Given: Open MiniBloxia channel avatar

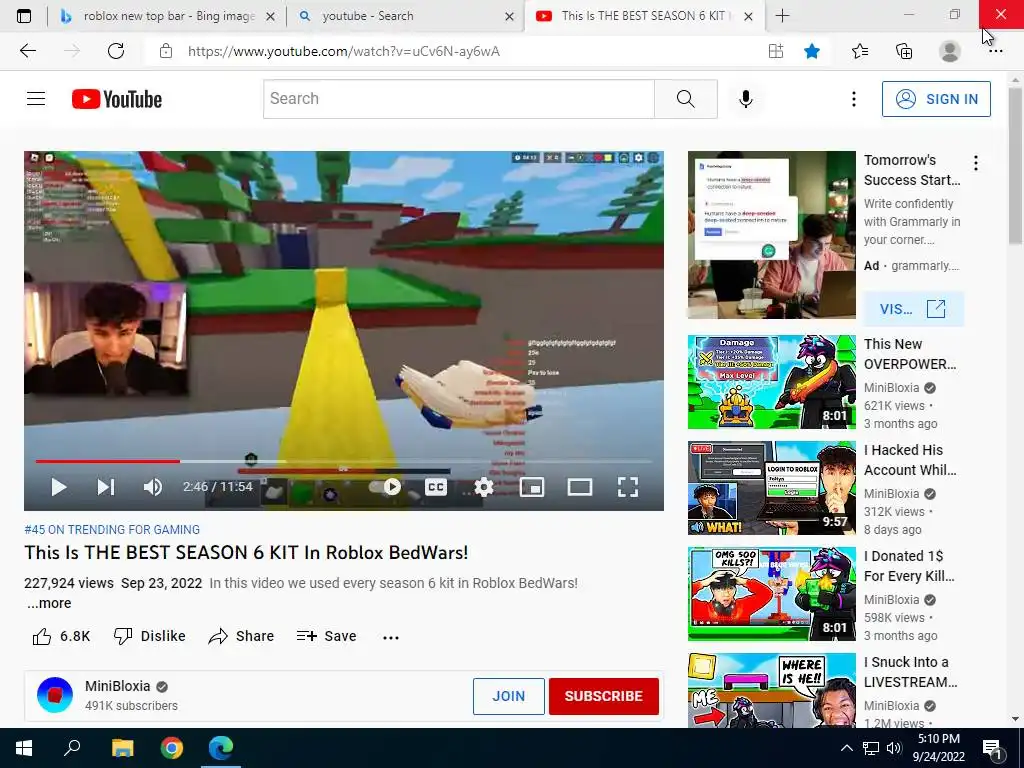Looking at the screenshot, I should tap(55, 695).
